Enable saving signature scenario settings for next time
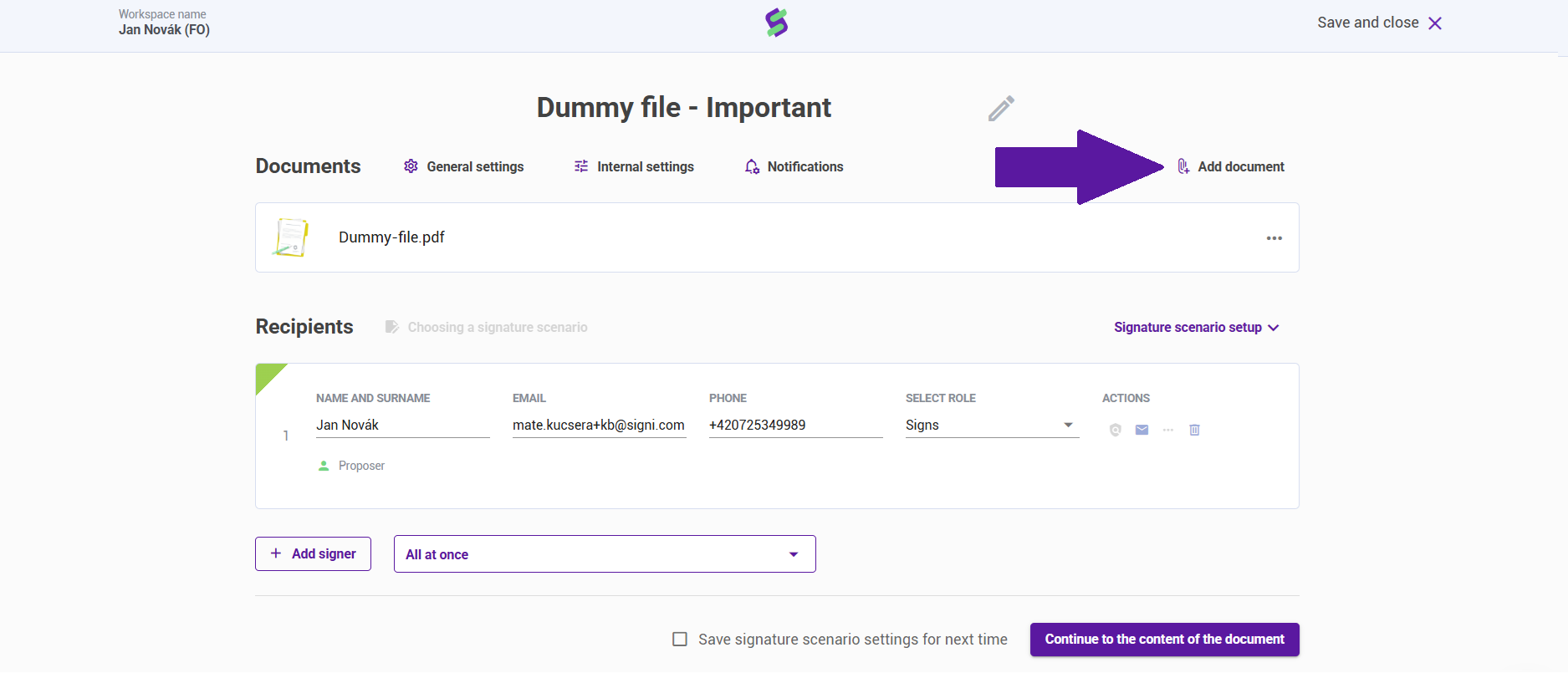 coord(680,640)
